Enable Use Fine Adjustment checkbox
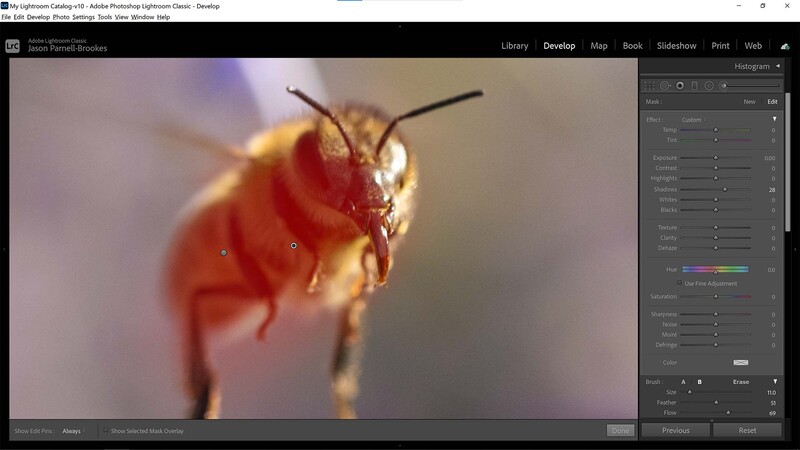Screen dimensions: 800x450 679,283
